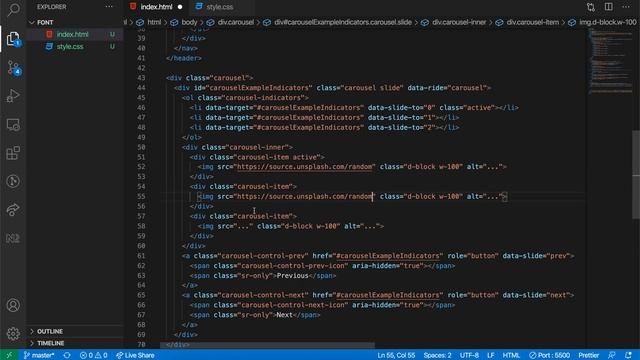This screenshot has width=640, height=360.
Task: Change the Spaces: 2 indentation setting
Action: pos(437,355)
